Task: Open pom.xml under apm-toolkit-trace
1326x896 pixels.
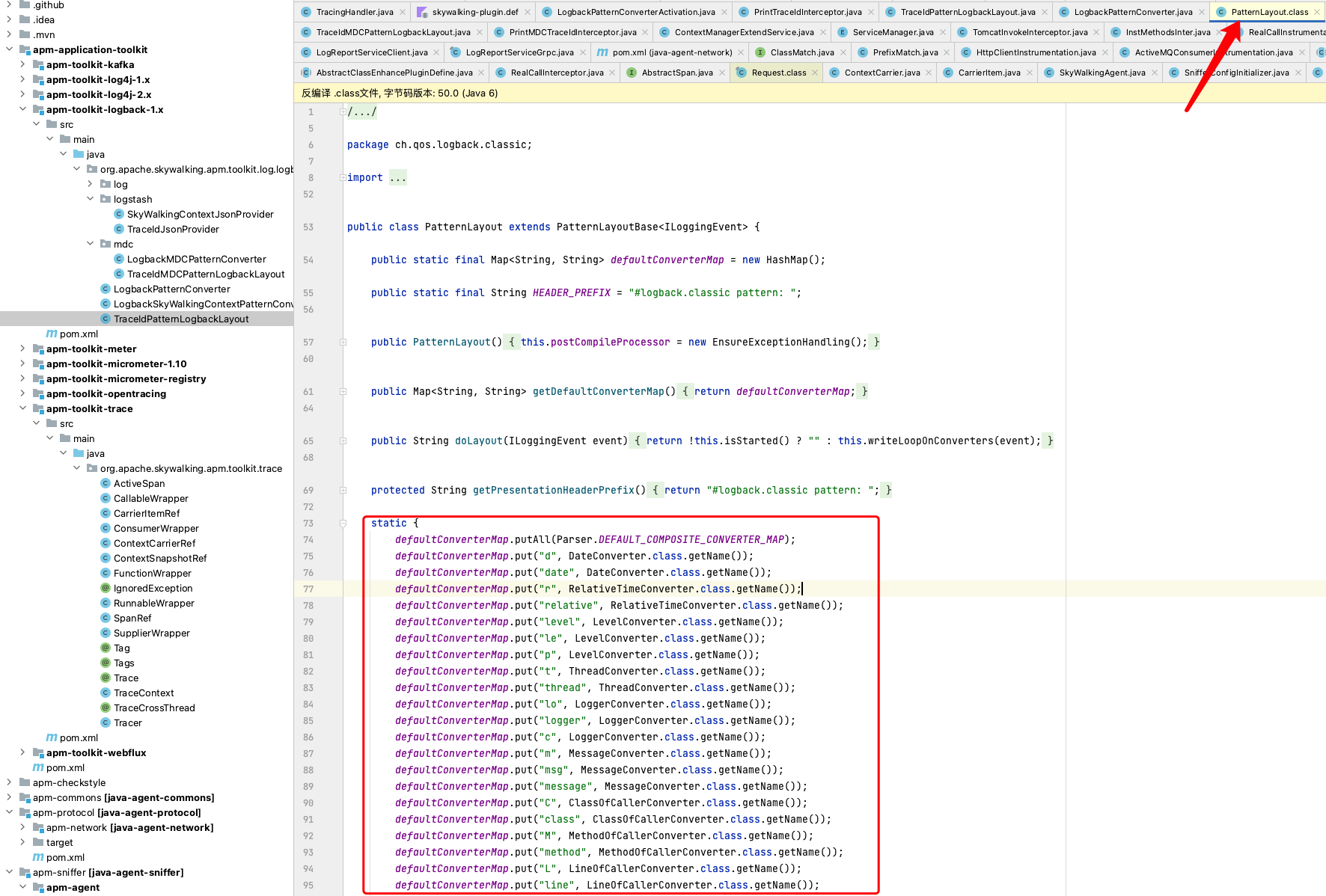Action: pos(79,737)
